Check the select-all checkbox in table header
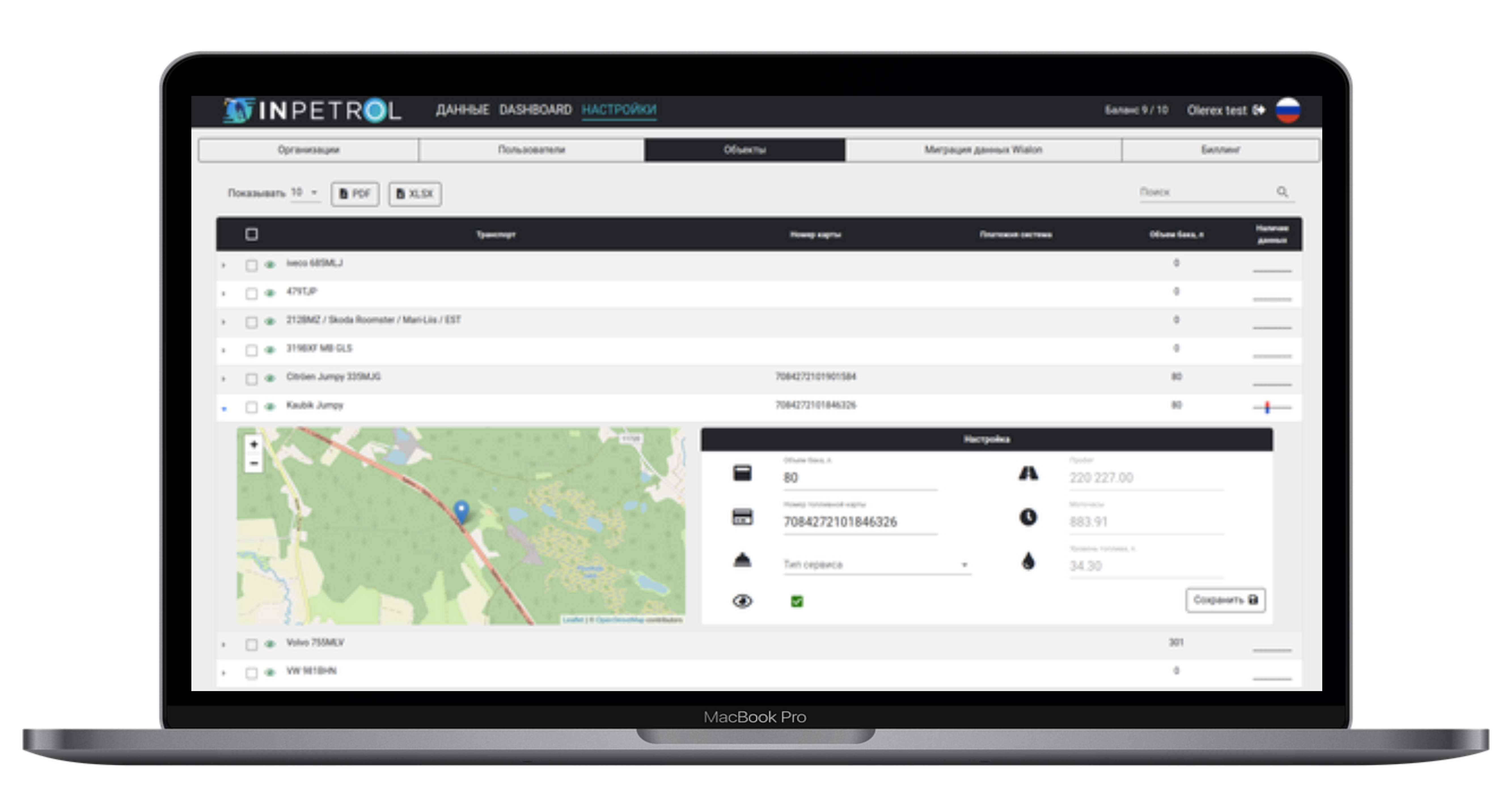The image size is (1512, 788). click(251, 234)
